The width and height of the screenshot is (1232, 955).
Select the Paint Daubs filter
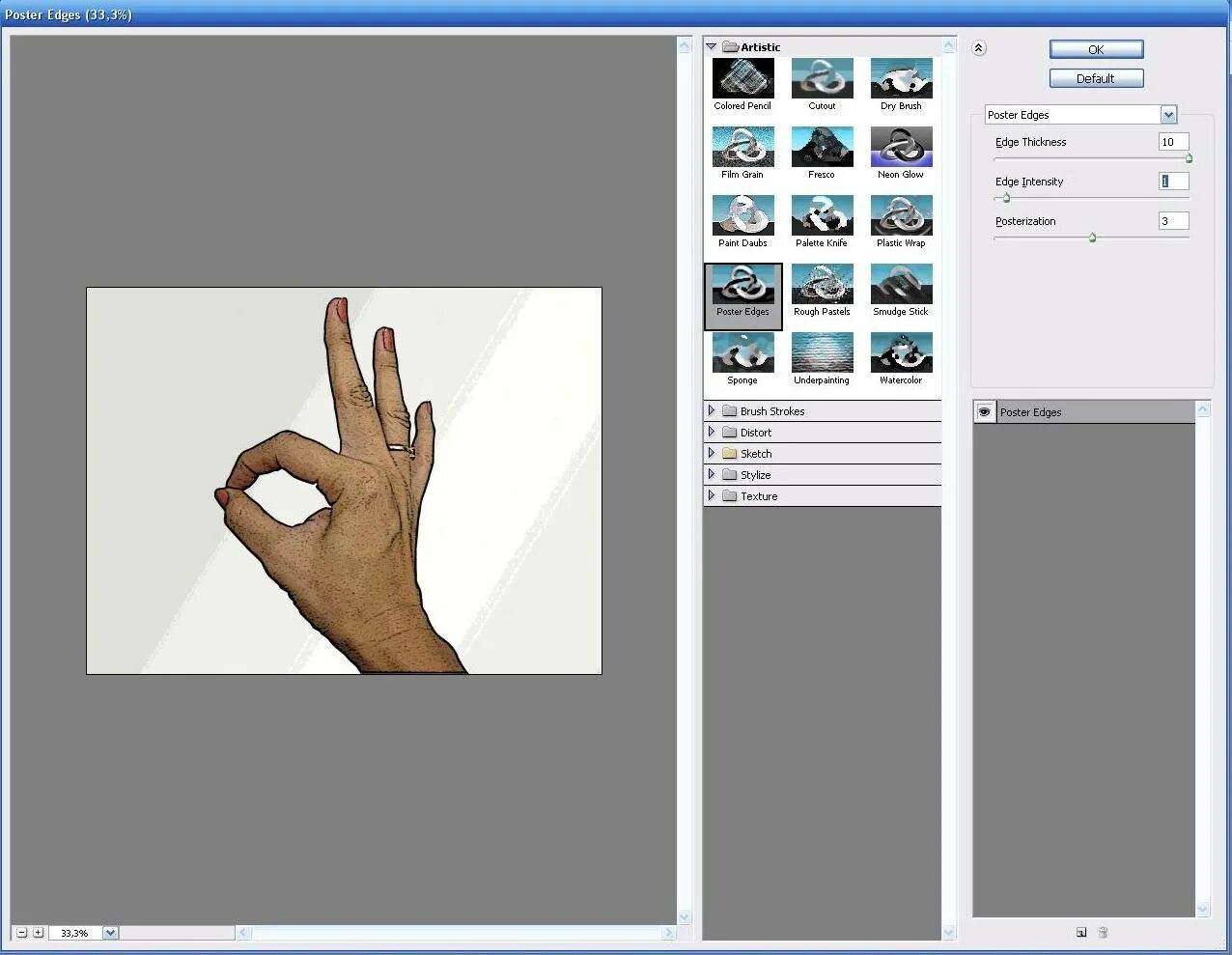[742, 215]
